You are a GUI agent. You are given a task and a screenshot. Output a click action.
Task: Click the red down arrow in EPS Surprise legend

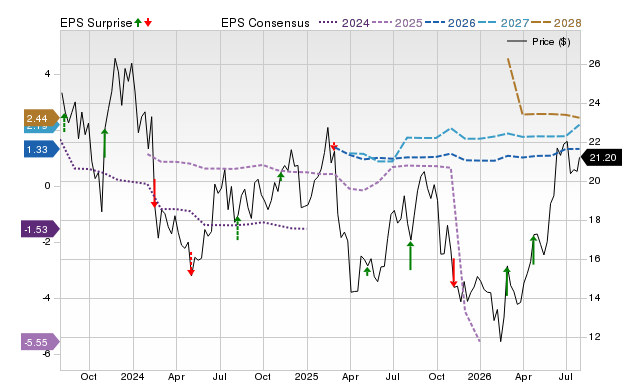tap(148, 22)
